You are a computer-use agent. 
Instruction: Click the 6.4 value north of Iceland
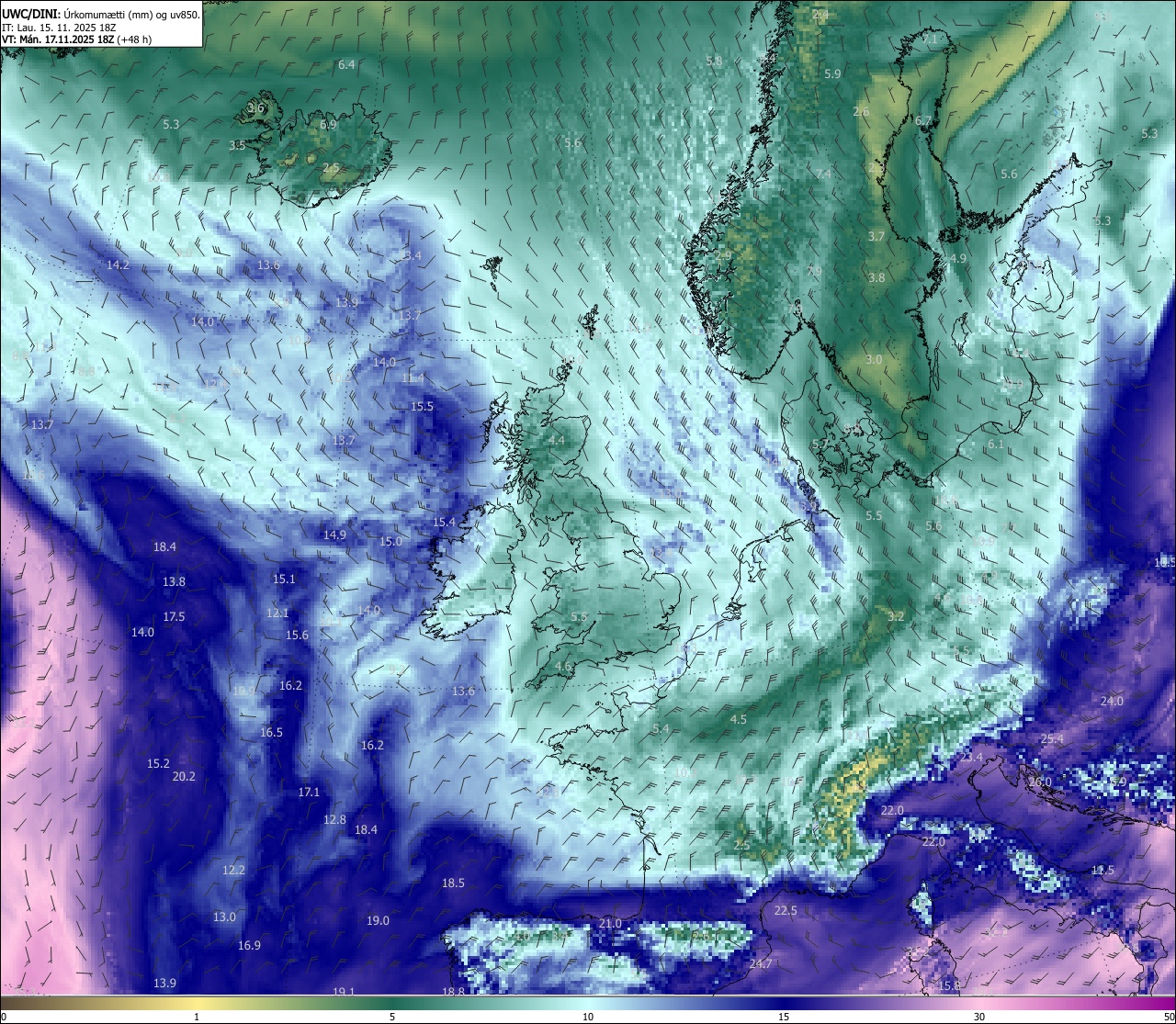(346, 65)
